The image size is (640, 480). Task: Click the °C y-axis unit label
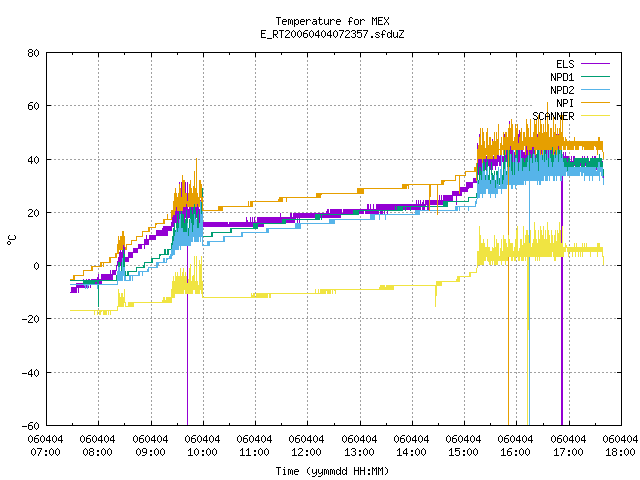click(x=11, y=240)
